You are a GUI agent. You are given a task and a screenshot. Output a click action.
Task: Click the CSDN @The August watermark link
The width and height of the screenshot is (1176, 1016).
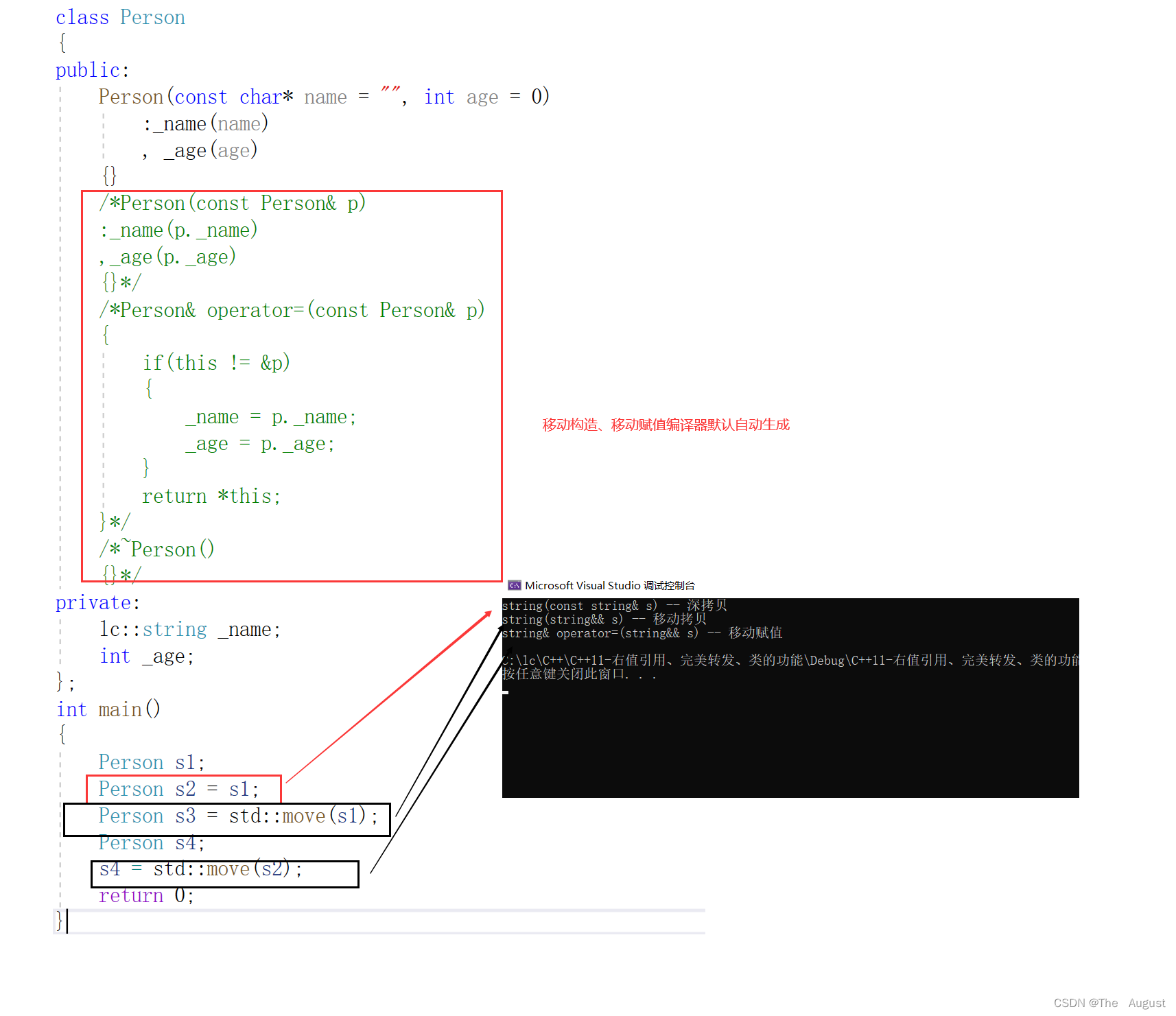[x=1109, y=1002]
